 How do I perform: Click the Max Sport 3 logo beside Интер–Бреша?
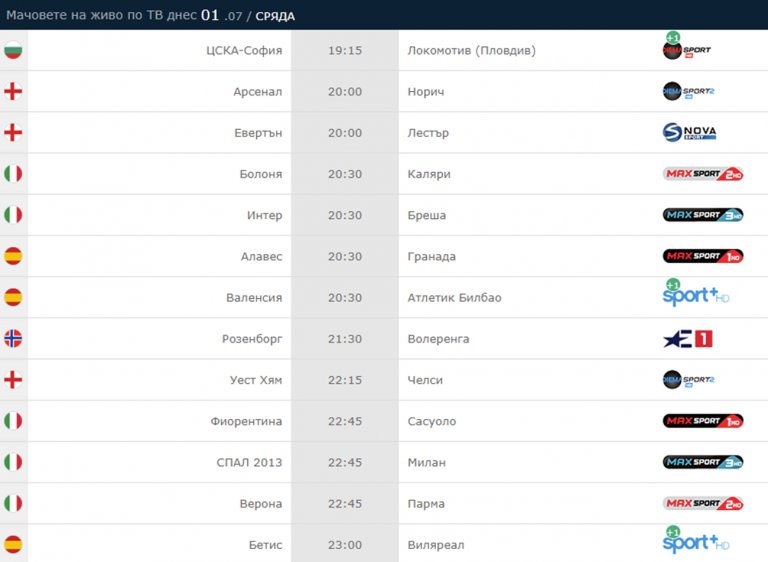[702, 215]
